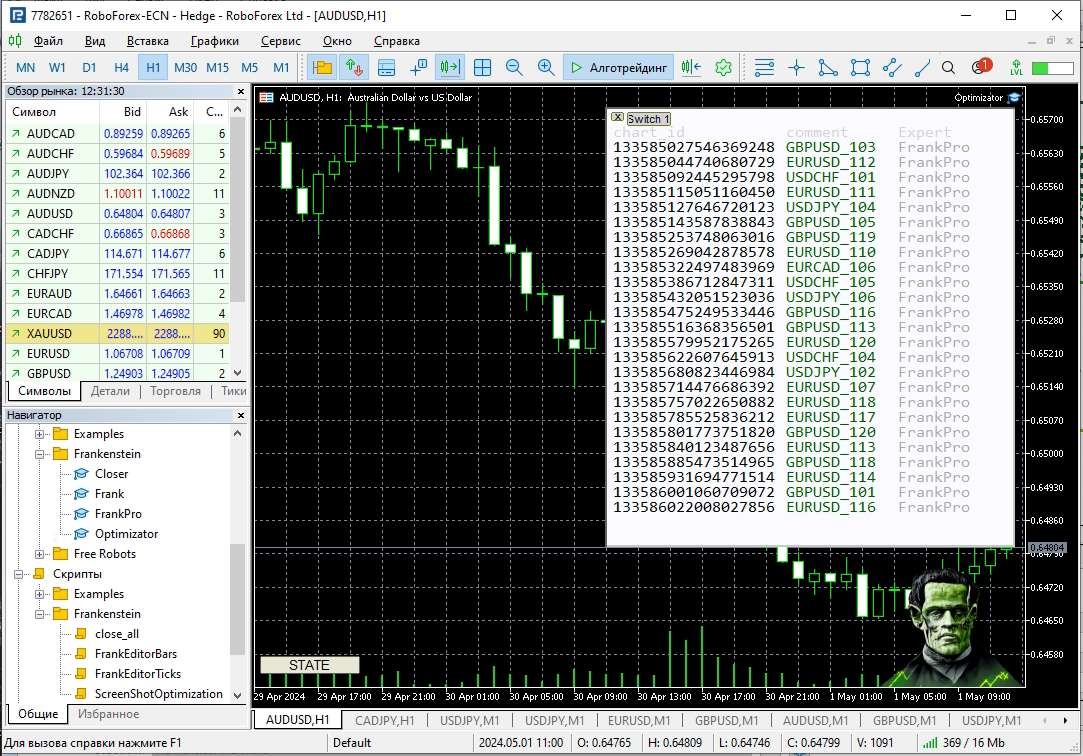Image resolution: width=1083 pixels, height=756 pixels.
Task: Zoom in on the chart
Action: (x=546, y=67)
